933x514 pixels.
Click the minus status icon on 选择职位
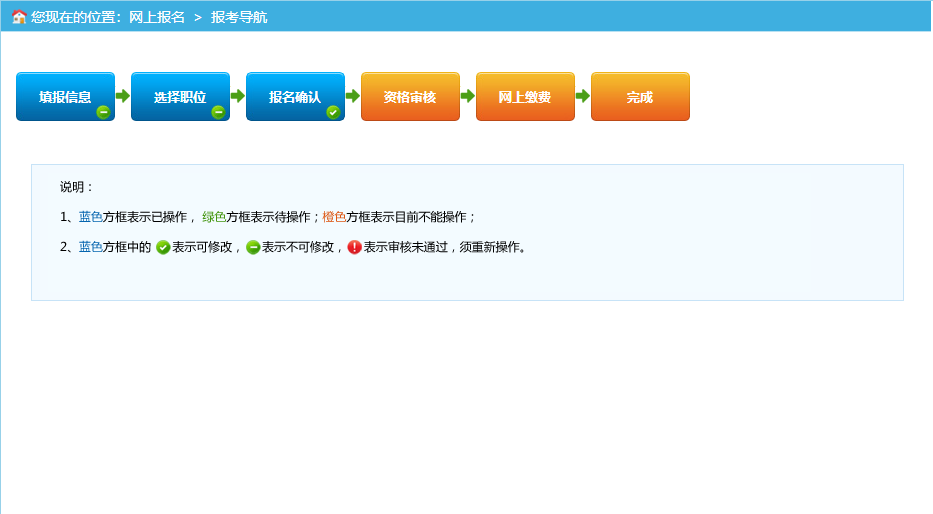[218, 112]
